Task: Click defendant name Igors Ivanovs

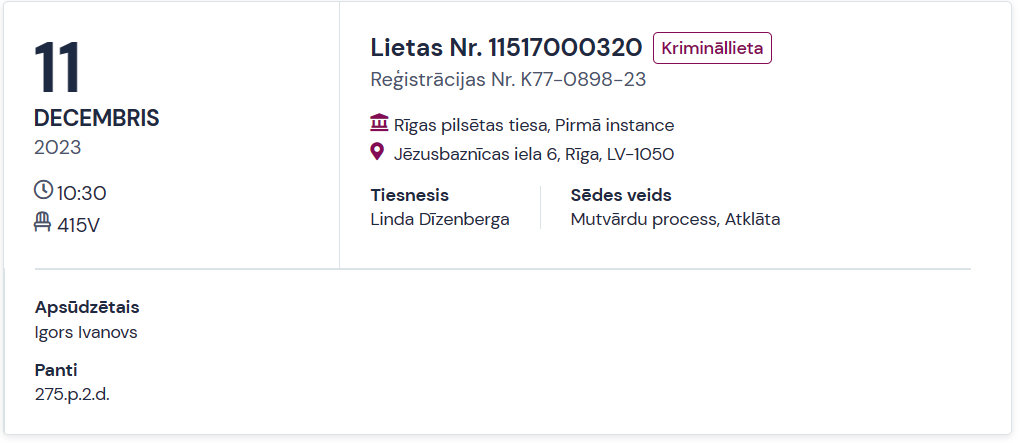Action: pos(86,333)
